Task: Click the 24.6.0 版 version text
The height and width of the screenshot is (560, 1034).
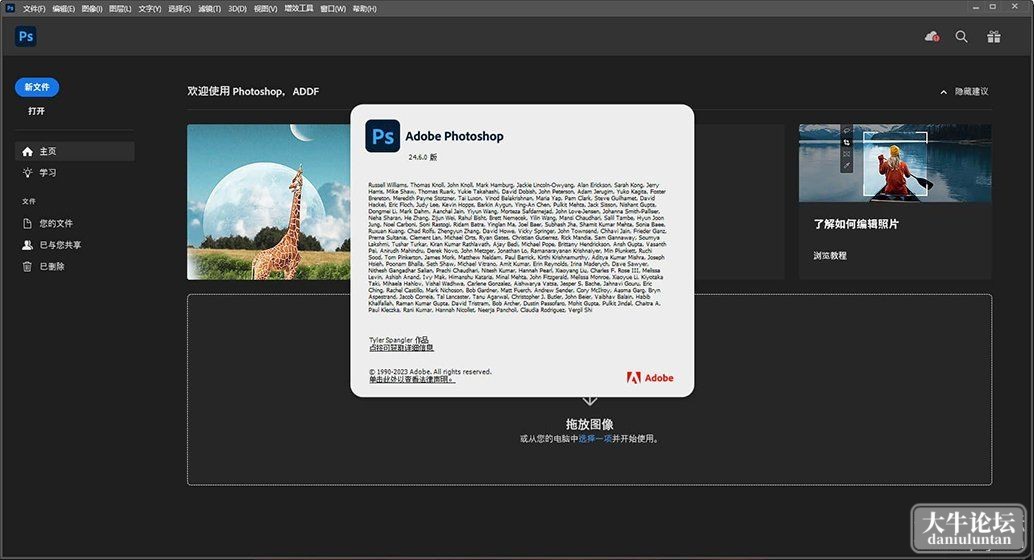Action: pyautogui.click(x=423, y=157)
